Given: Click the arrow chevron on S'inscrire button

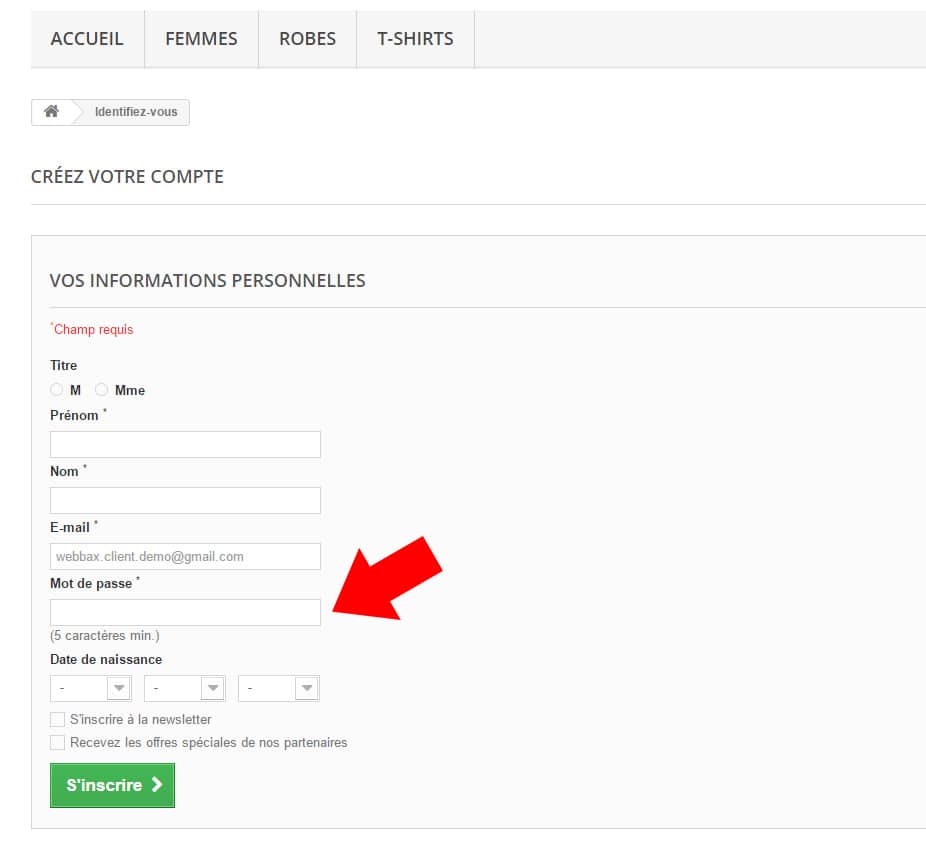Looking at the screenshot, I should (x=157, y=785).
